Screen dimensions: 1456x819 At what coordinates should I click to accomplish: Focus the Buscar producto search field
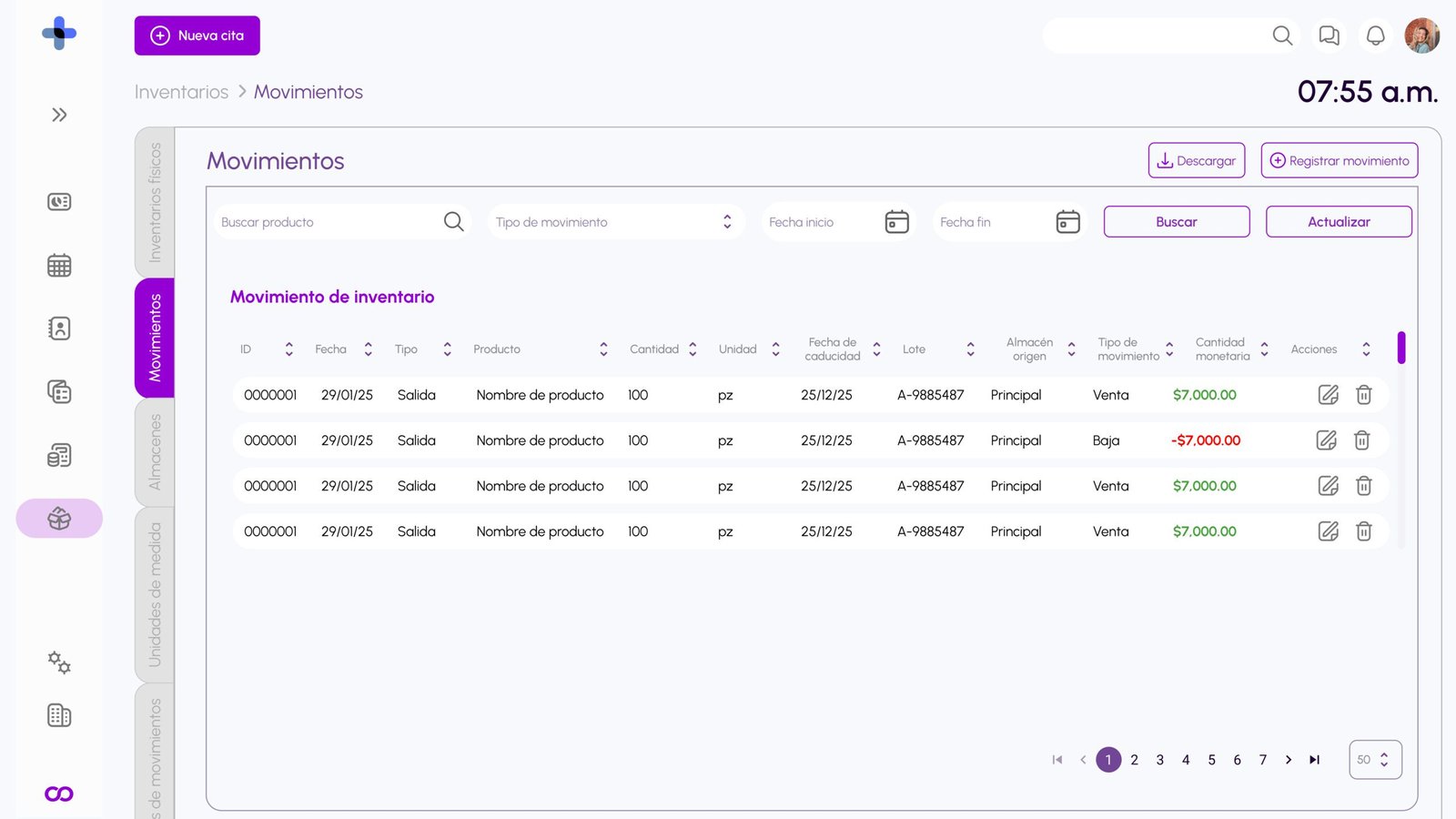(328, 222)
